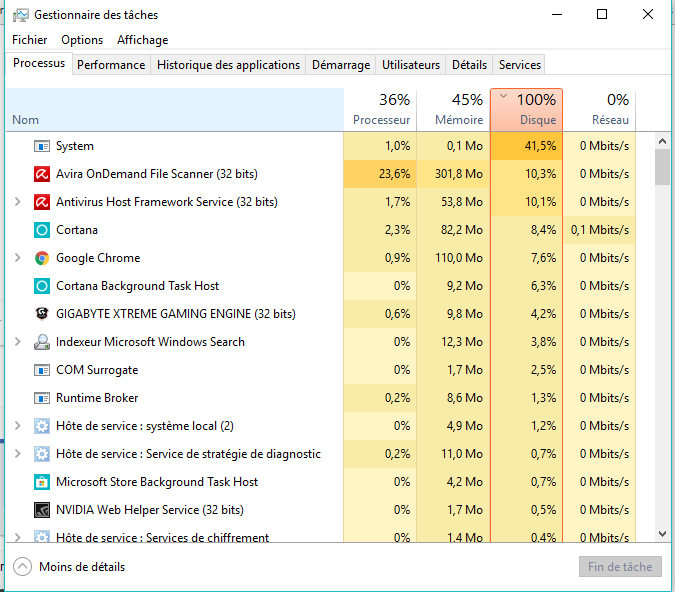Click the Service de stratégie de diagnostic gear icon
Image resolution: width=675 pixels, height=592 pixels.
coord(42,454)
